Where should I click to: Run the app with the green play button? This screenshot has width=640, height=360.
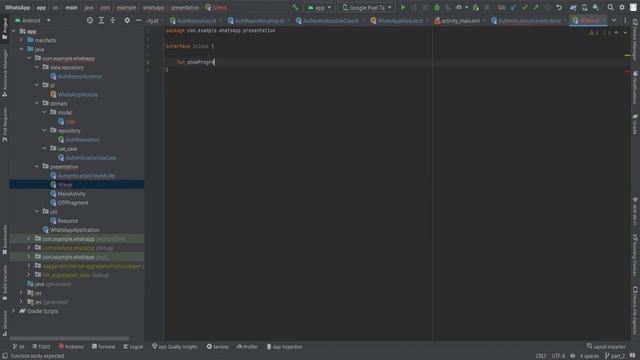pos(403,7)
